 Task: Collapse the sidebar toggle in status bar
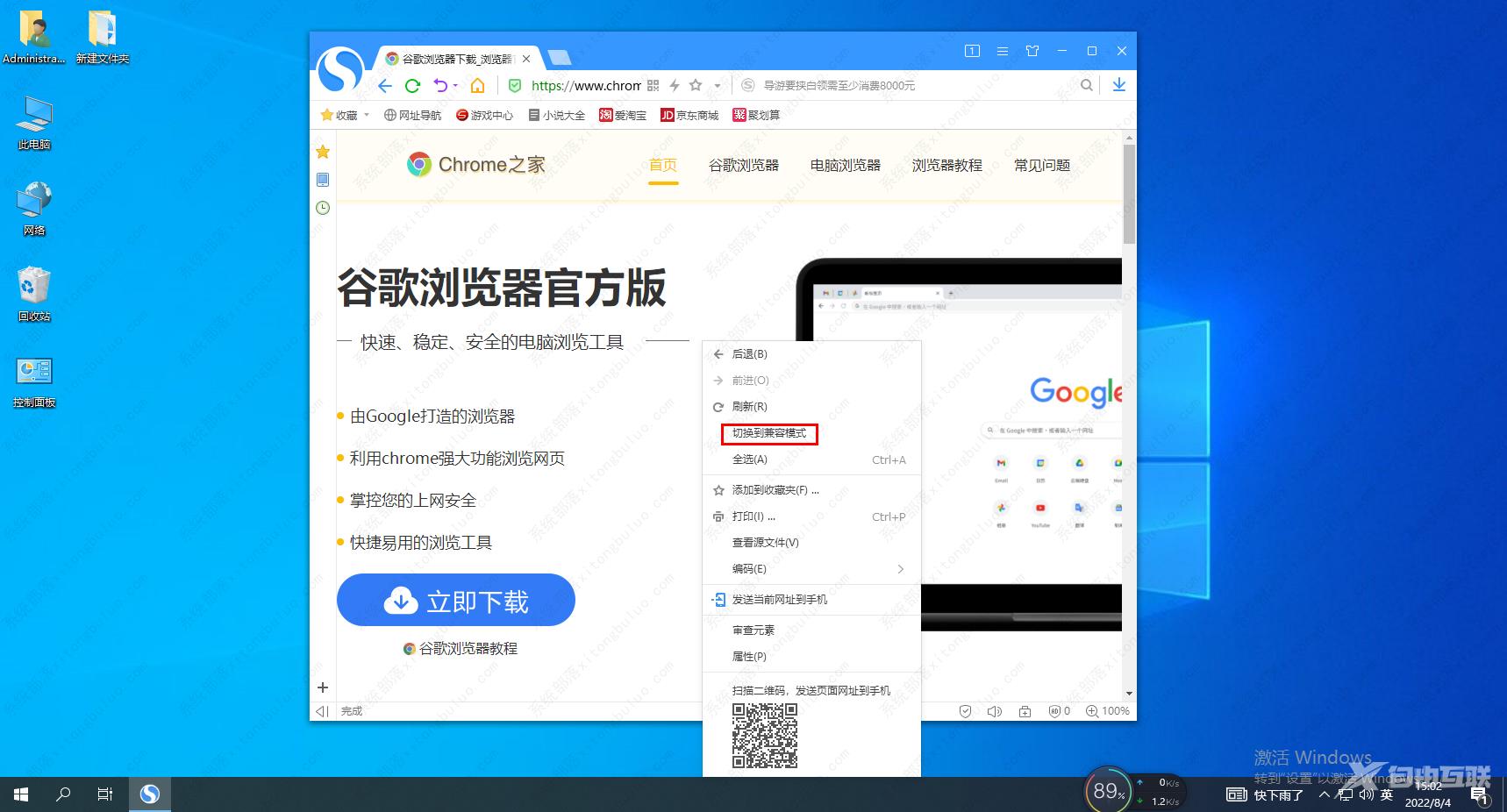coord(322,711)
